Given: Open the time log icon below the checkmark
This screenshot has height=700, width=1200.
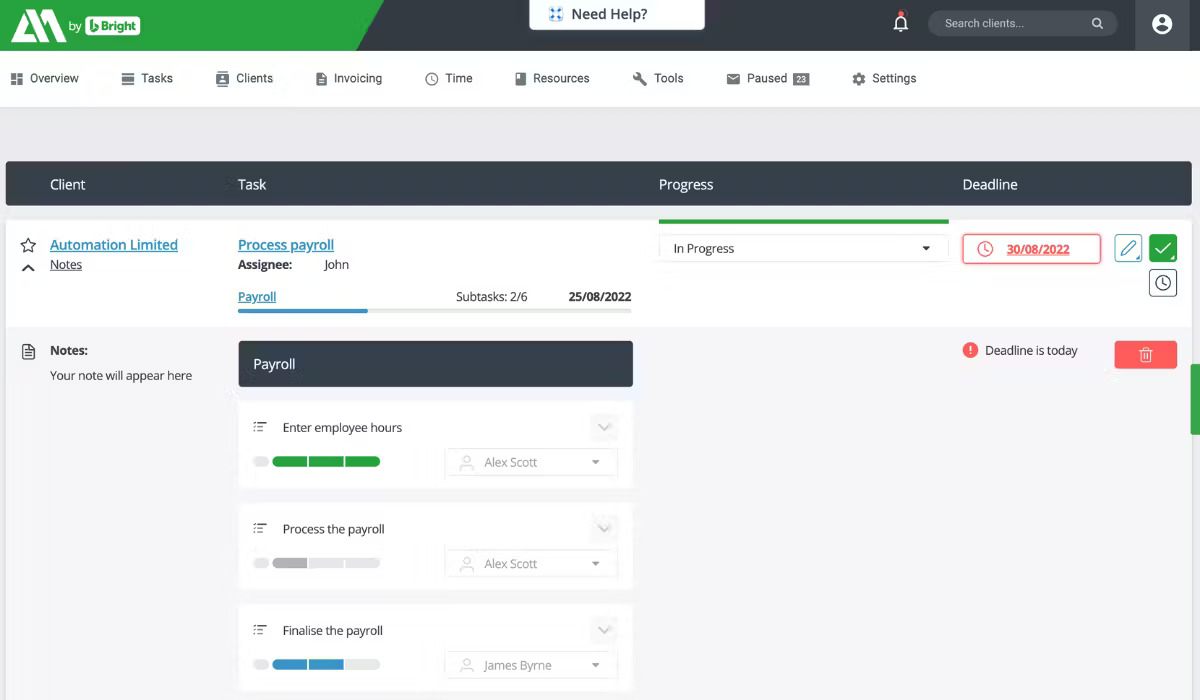Looking at the screenshot, I should pos(1162,283).
